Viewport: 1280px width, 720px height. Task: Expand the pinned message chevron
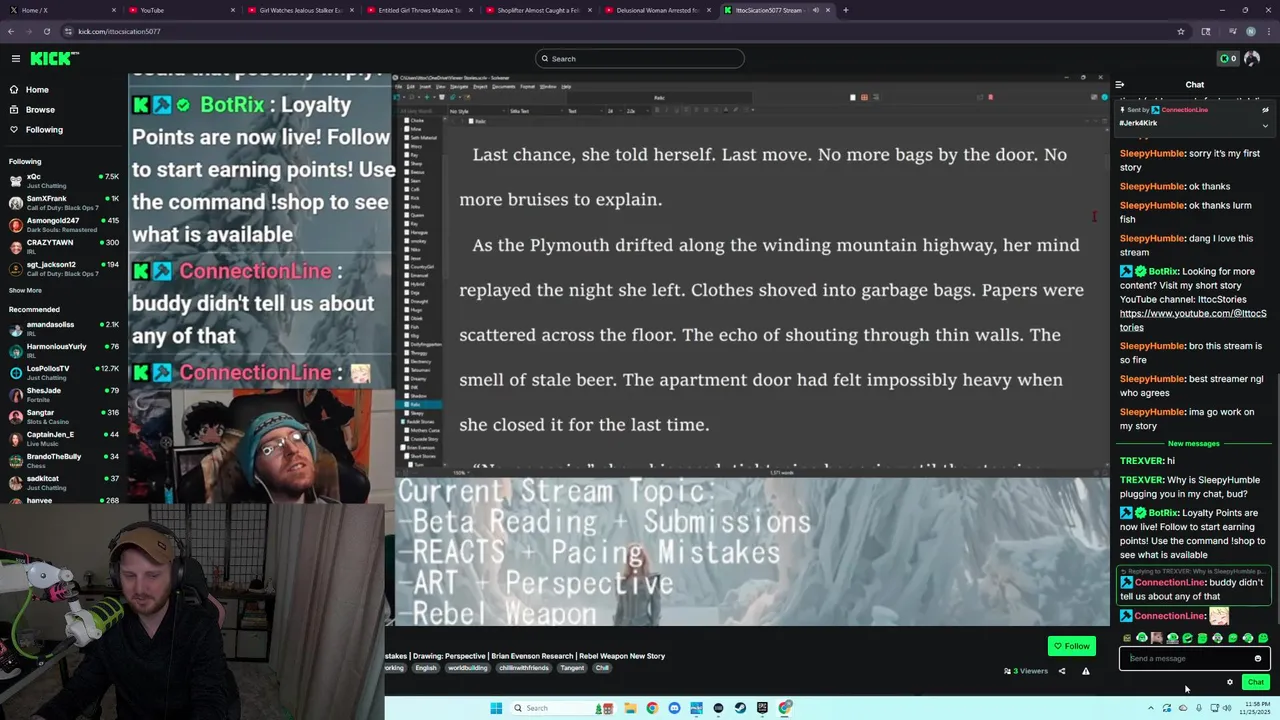pos(1265,126)
